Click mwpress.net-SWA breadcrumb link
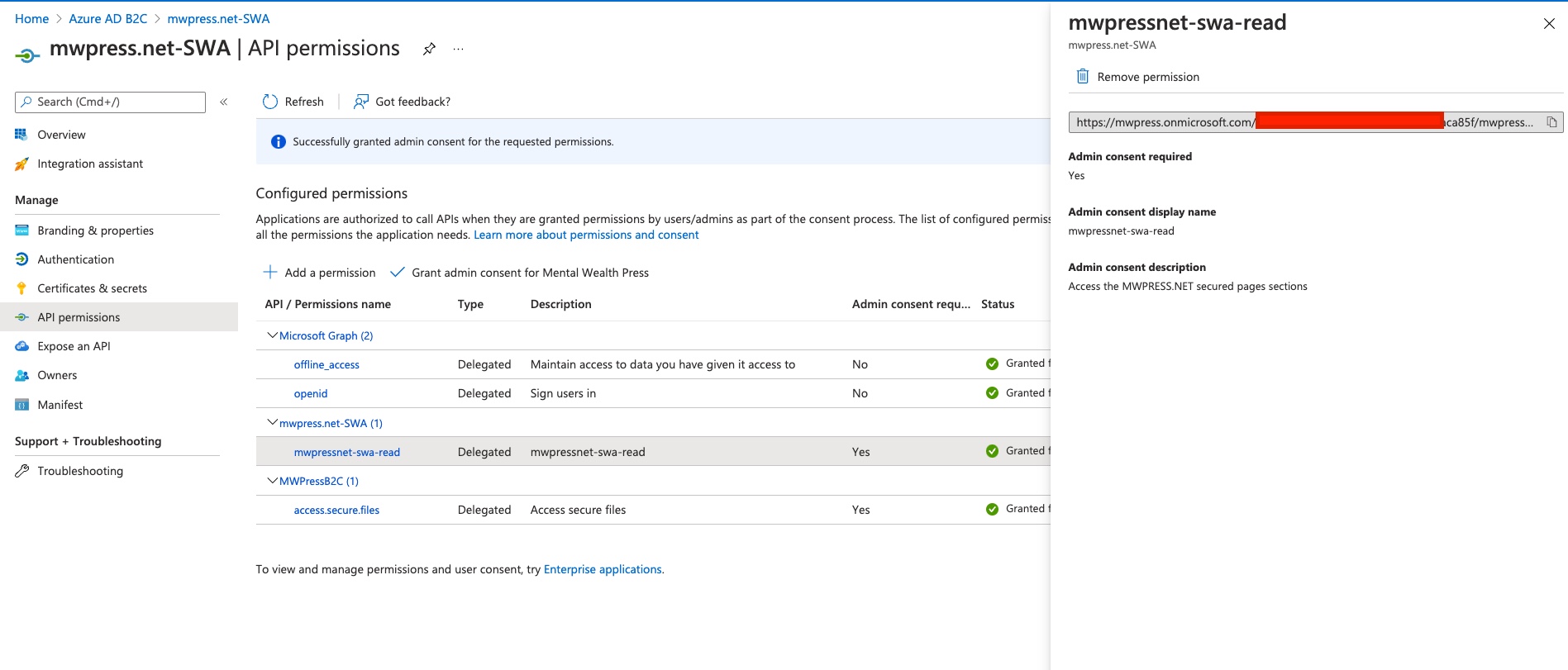 pyautogui.click(x=218, y=19)
